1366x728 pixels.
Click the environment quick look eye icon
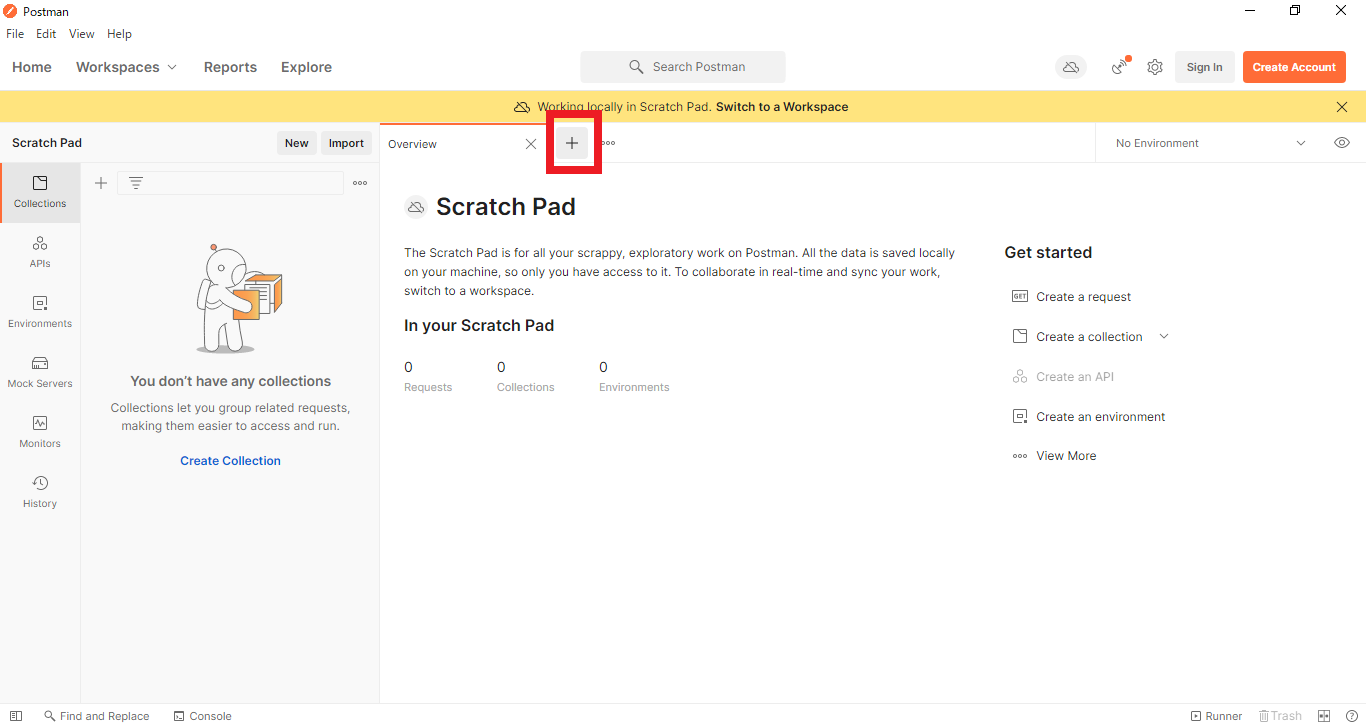[x=1342, y=143]
